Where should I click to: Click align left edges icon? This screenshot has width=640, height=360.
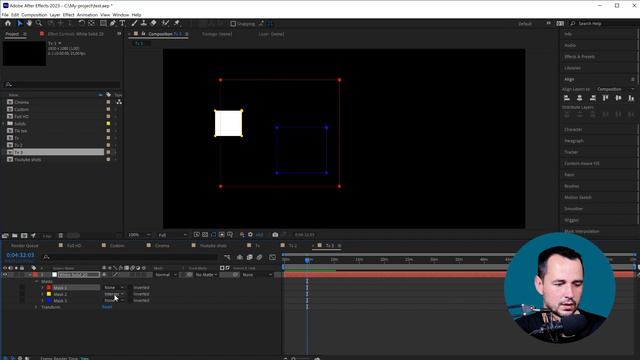pos(567,98)
